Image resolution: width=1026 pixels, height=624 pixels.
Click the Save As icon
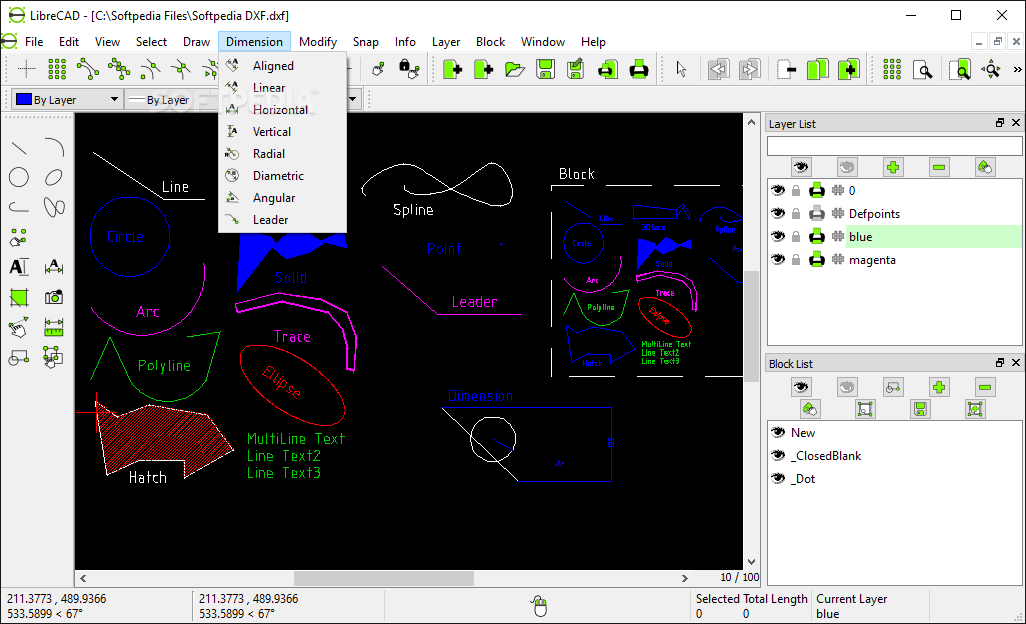click(x=576, y=69)
